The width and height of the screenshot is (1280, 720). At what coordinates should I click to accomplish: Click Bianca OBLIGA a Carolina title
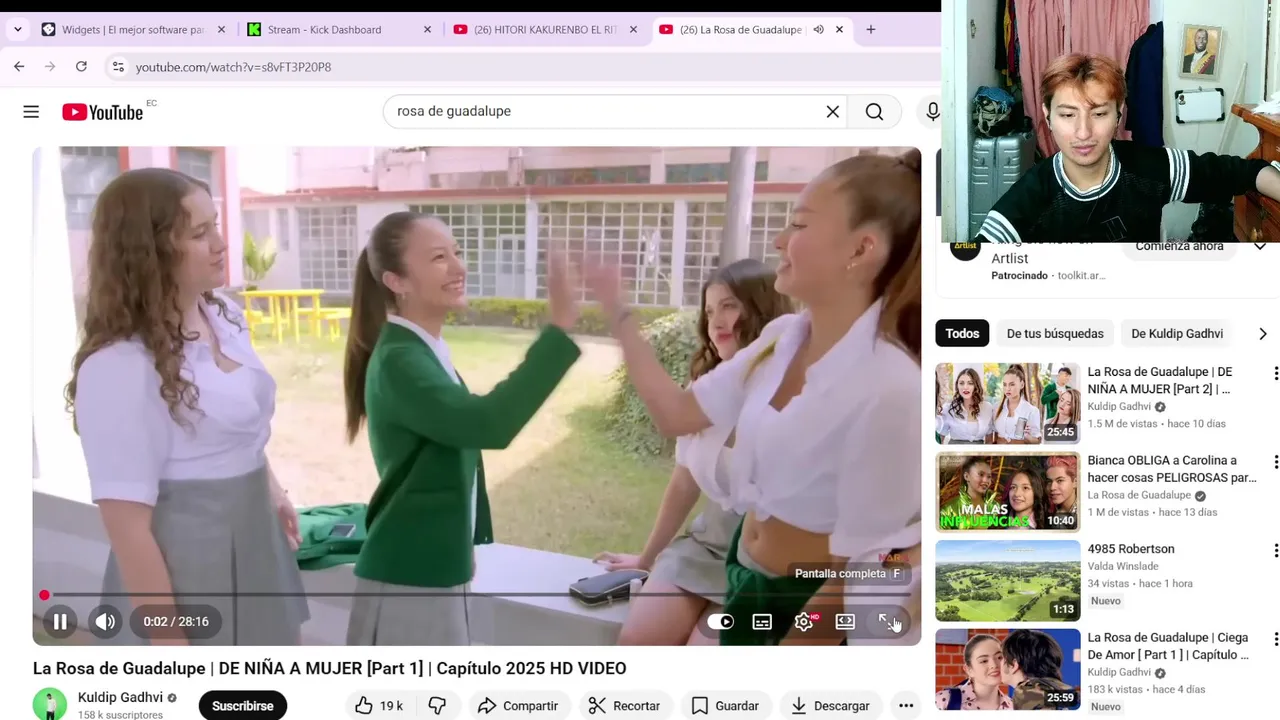tap(1171, 469)
